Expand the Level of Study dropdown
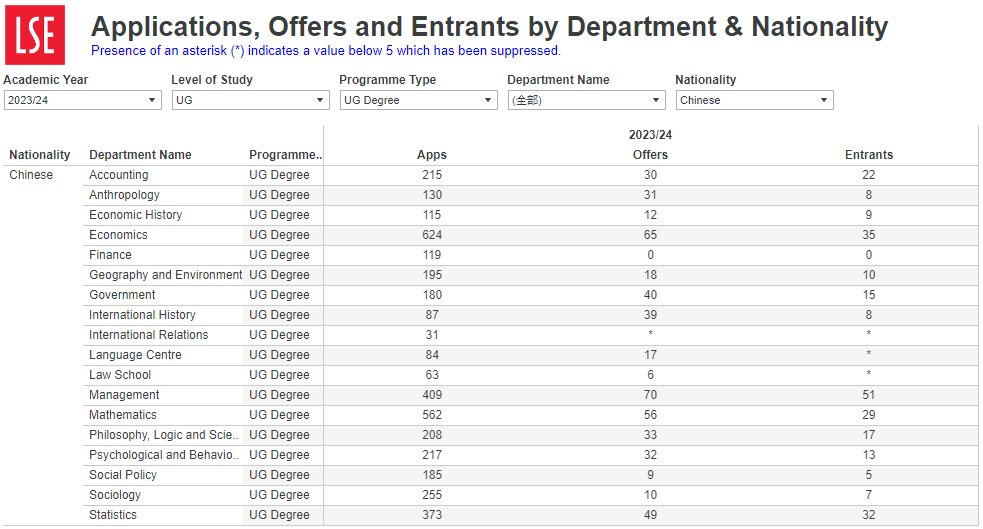The height and width of the screenshot is (529, 983). [250, 100]
